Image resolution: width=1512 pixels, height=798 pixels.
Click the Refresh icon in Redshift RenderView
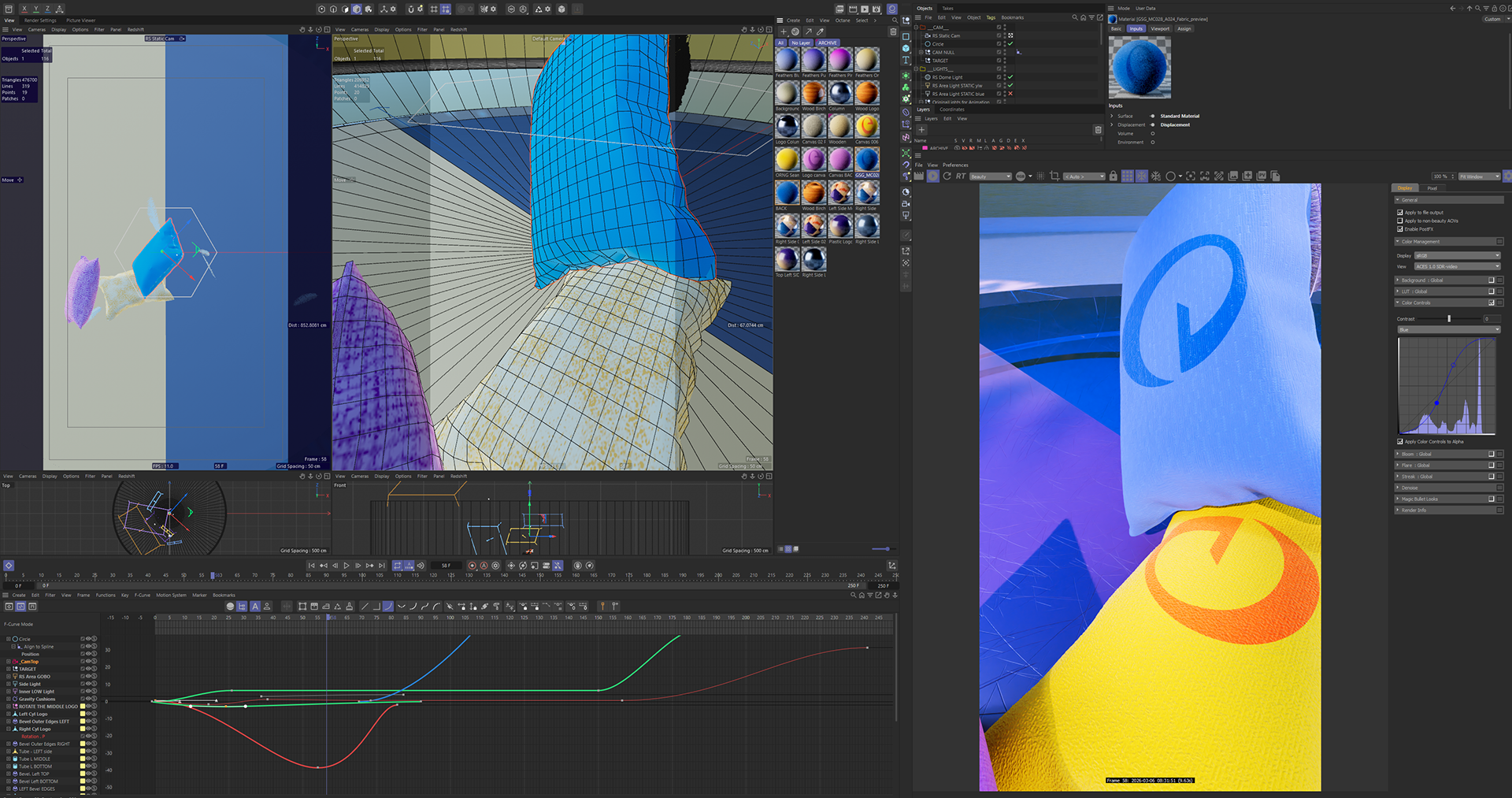[x=947, y=176]
